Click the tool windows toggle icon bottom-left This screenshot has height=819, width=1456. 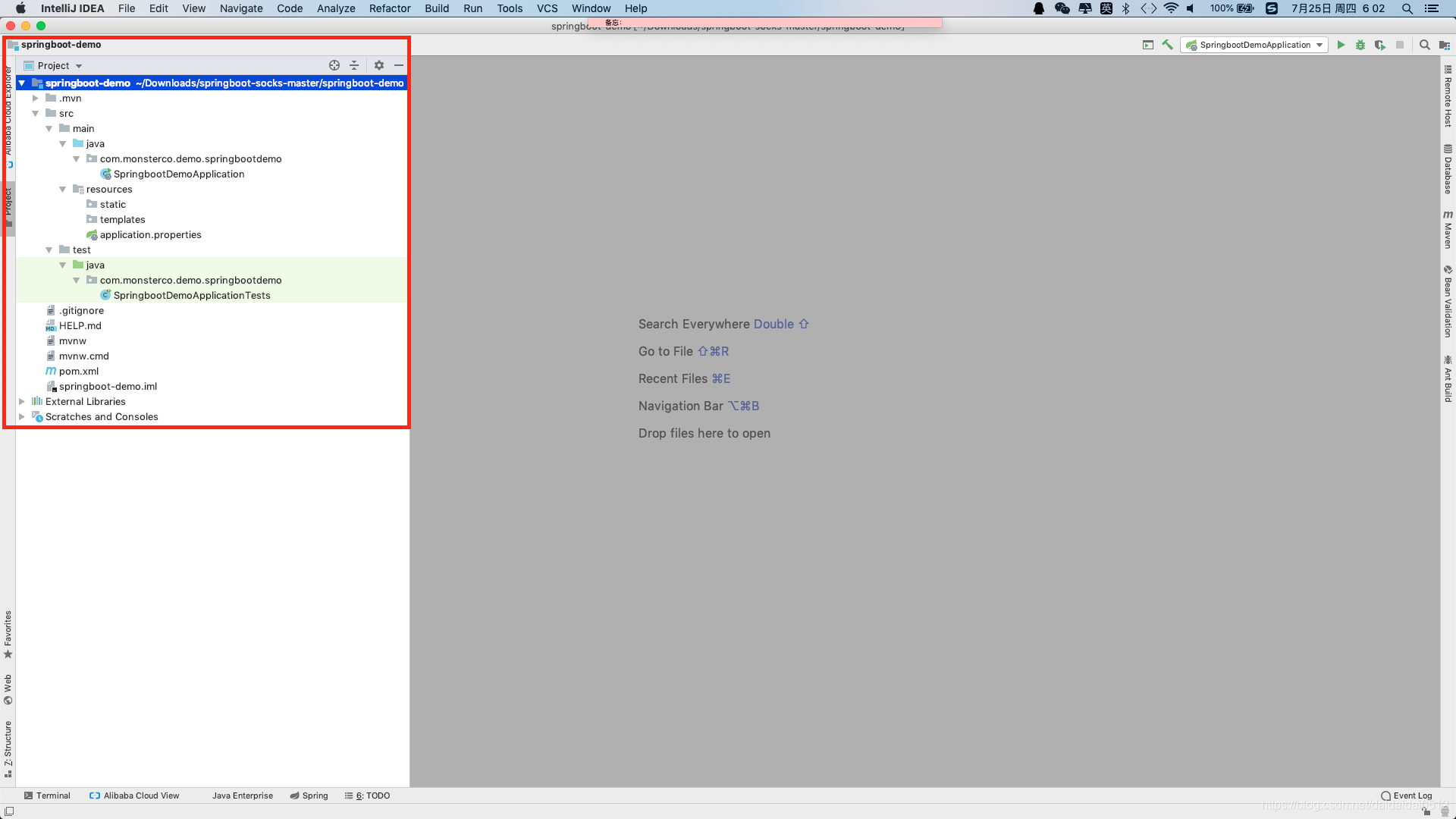pos(9,811)
